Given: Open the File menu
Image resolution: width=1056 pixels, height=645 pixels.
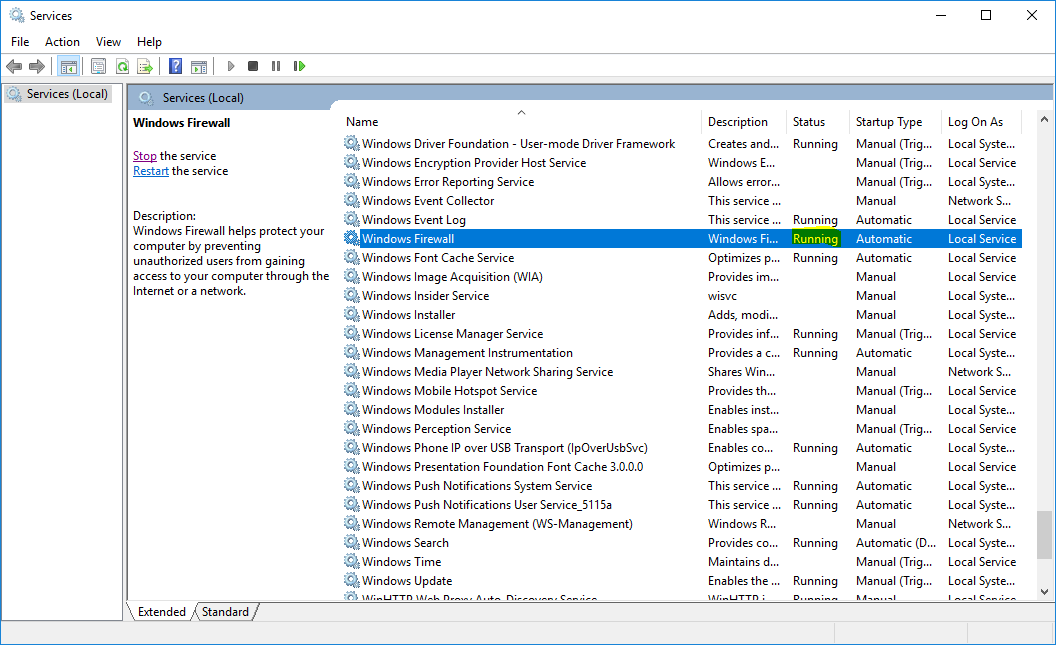Looking at the screenshot, I should (x=20, y=42).
